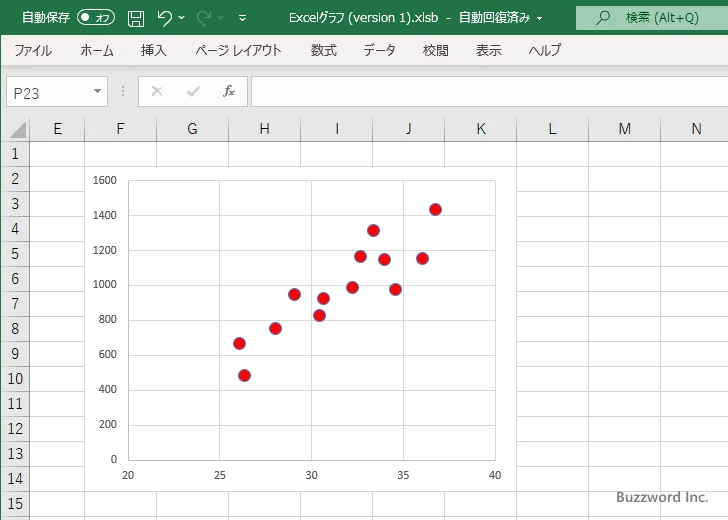Click the formula bar Enter checkmark icon
The image size is (728, 520).
point(193,91)
